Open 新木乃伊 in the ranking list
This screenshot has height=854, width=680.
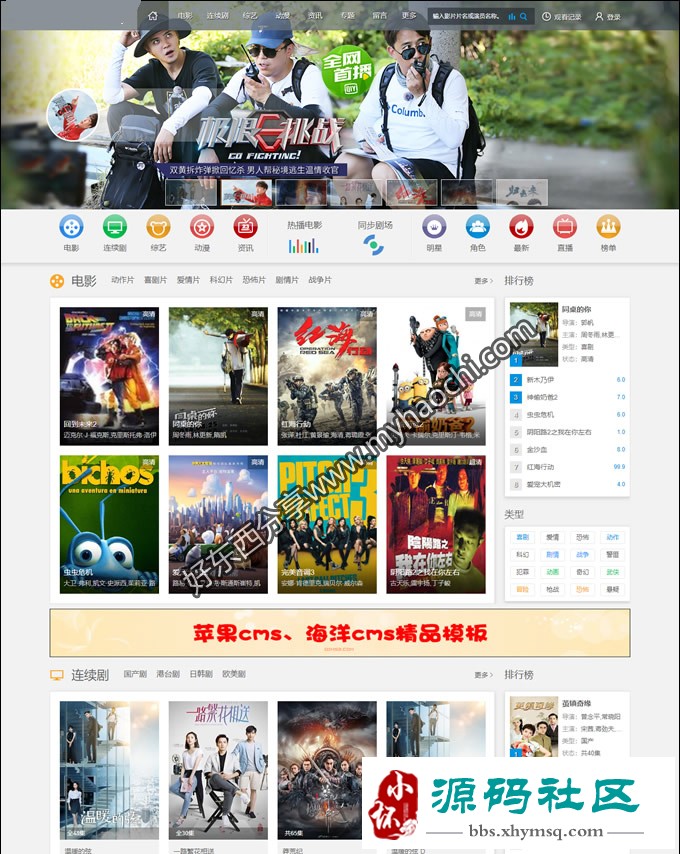540,380
